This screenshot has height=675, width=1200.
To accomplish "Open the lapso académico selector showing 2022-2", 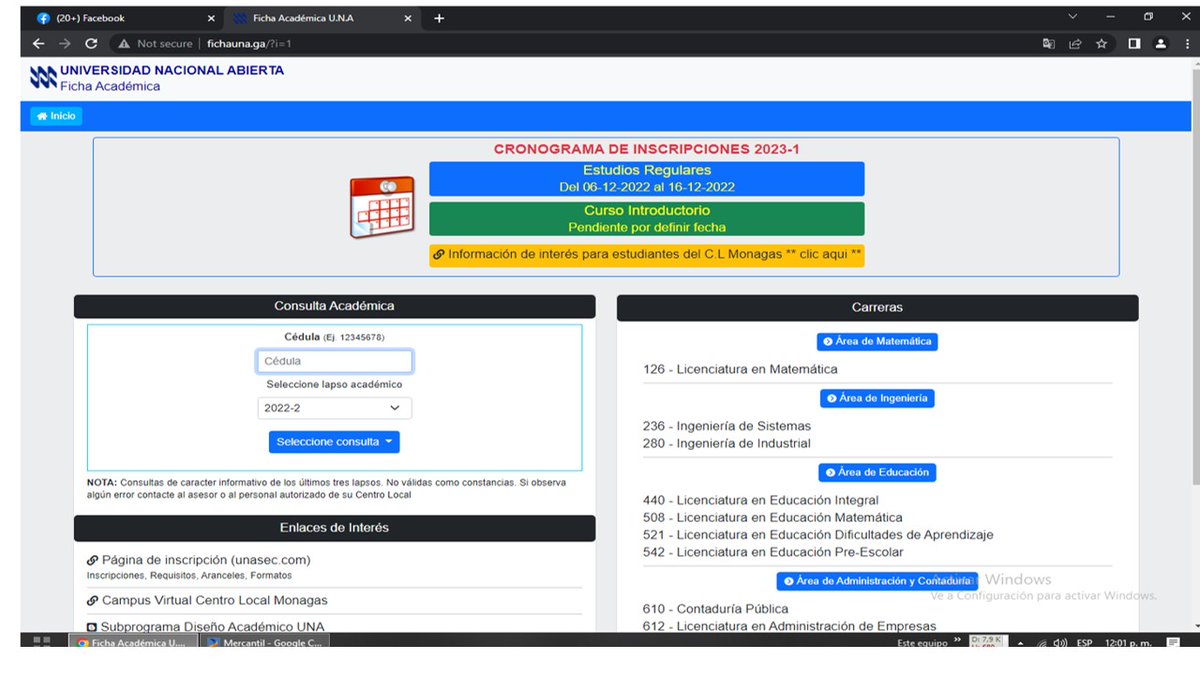I will (x=334, y=407).
